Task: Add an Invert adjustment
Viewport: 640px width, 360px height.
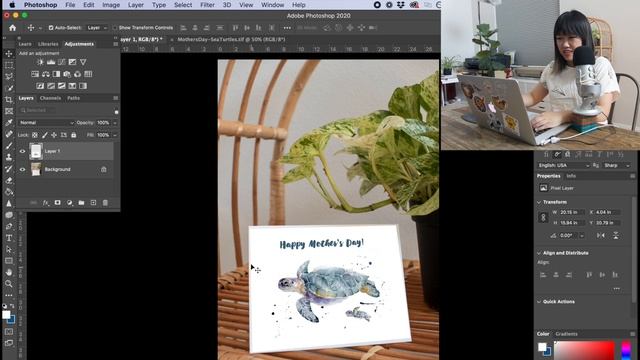Action: (x=40, y=86)
